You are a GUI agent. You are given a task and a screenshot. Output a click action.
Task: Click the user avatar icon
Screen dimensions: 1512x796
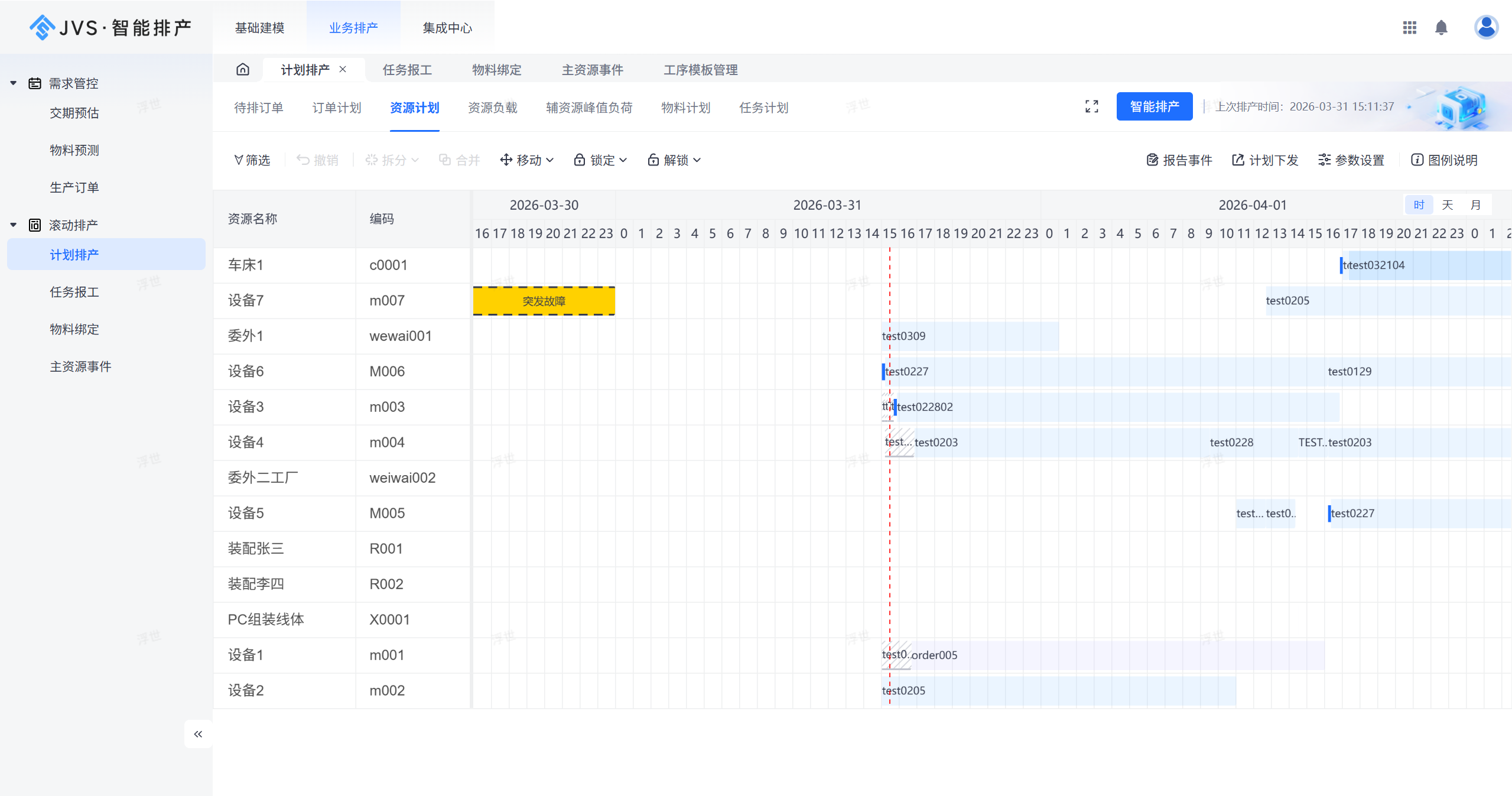point(1485,27)
